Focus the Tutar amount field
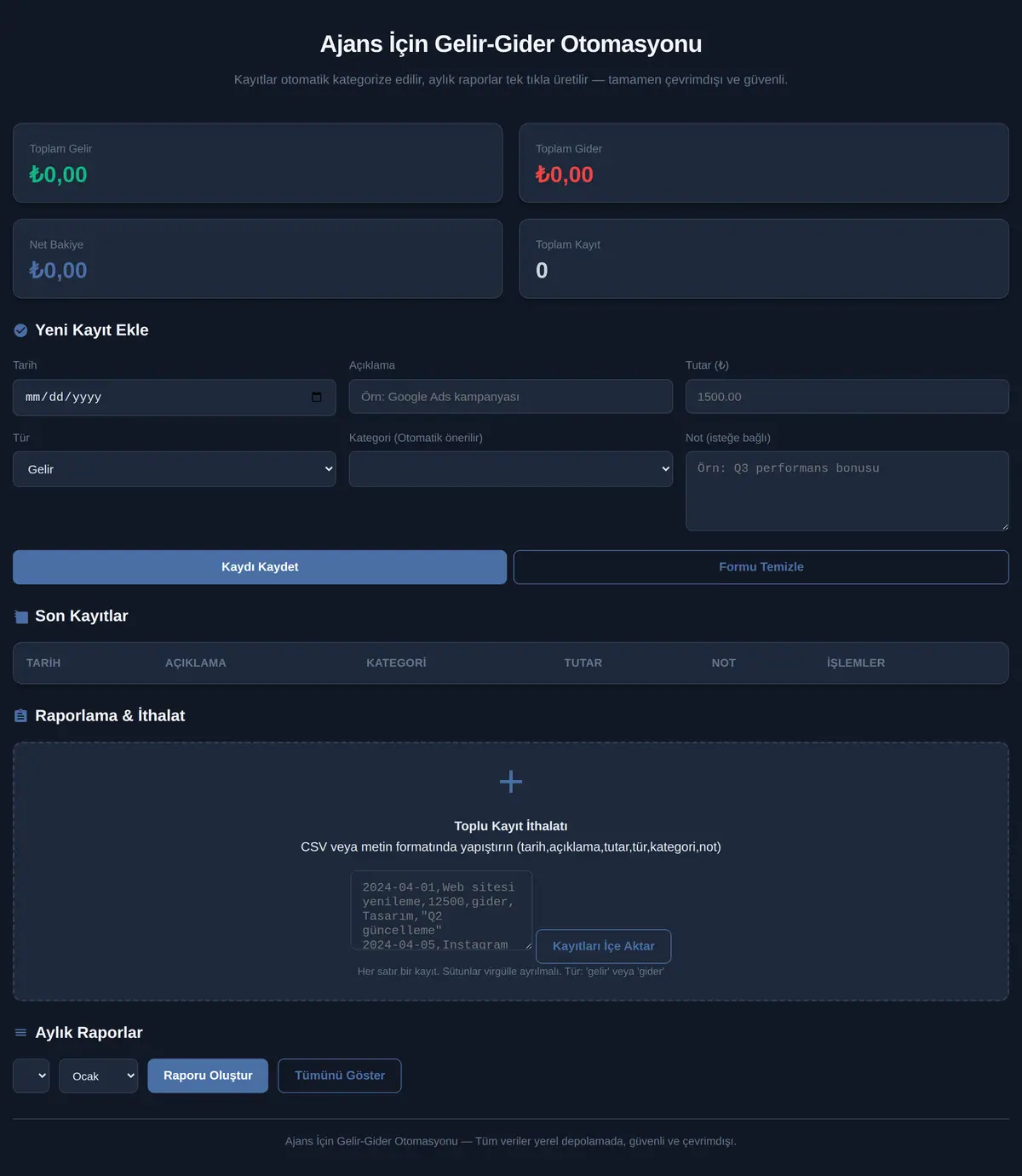This screenshot has width=1022, height=1176. coord(847,397)
